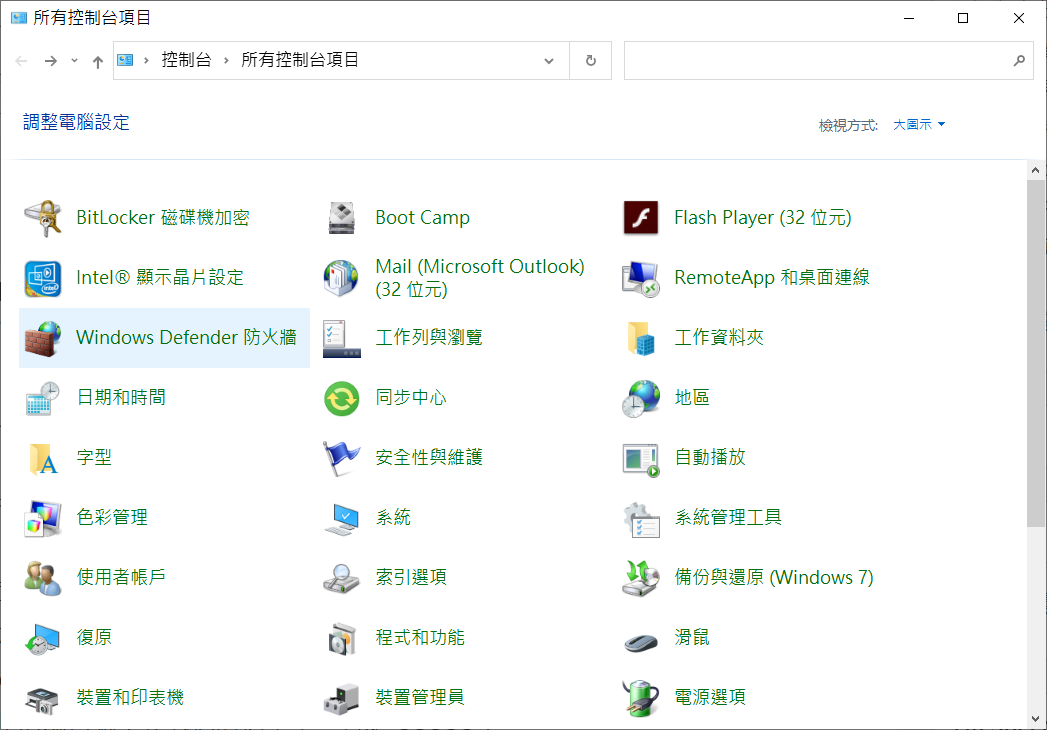1047x730 pixels.
Task: Open the 系統管理工具 text link
Action: [x=728, y=517]
